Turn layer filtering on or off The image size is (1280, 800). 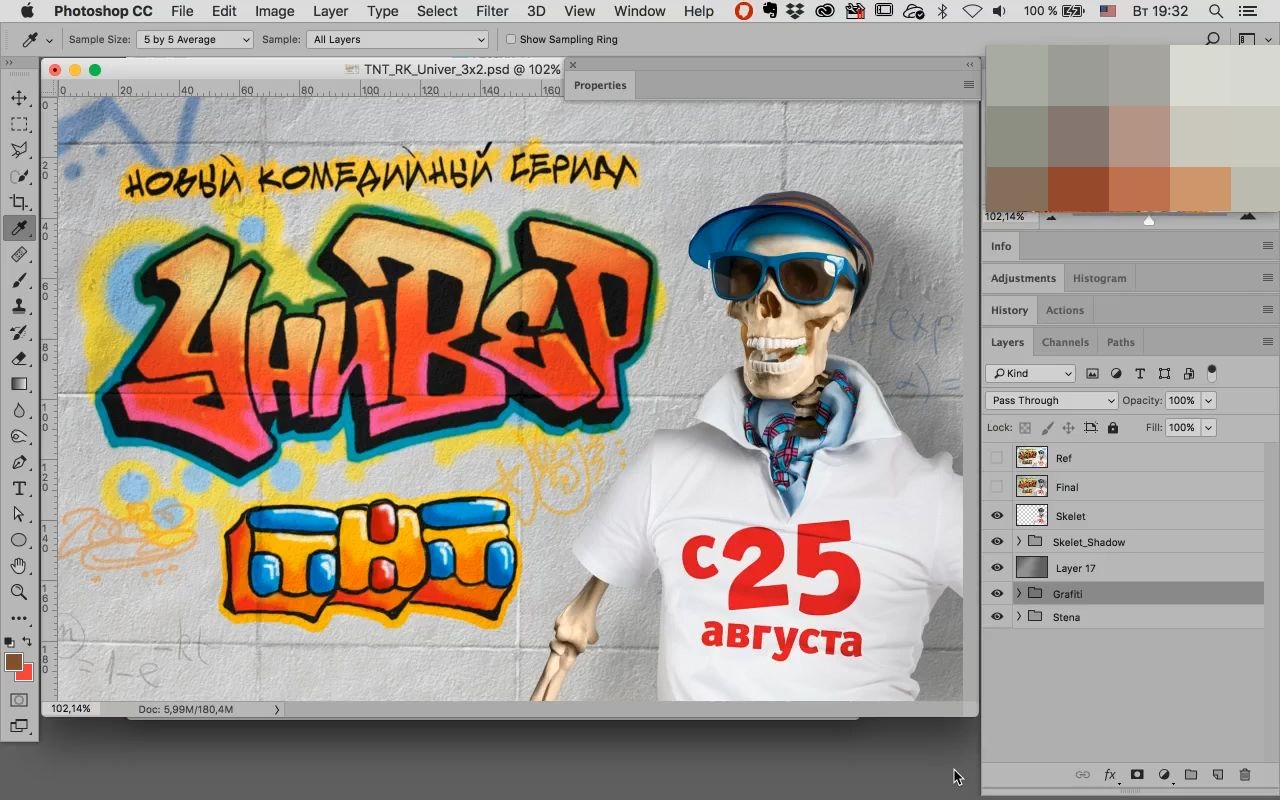pos(1212,373)
